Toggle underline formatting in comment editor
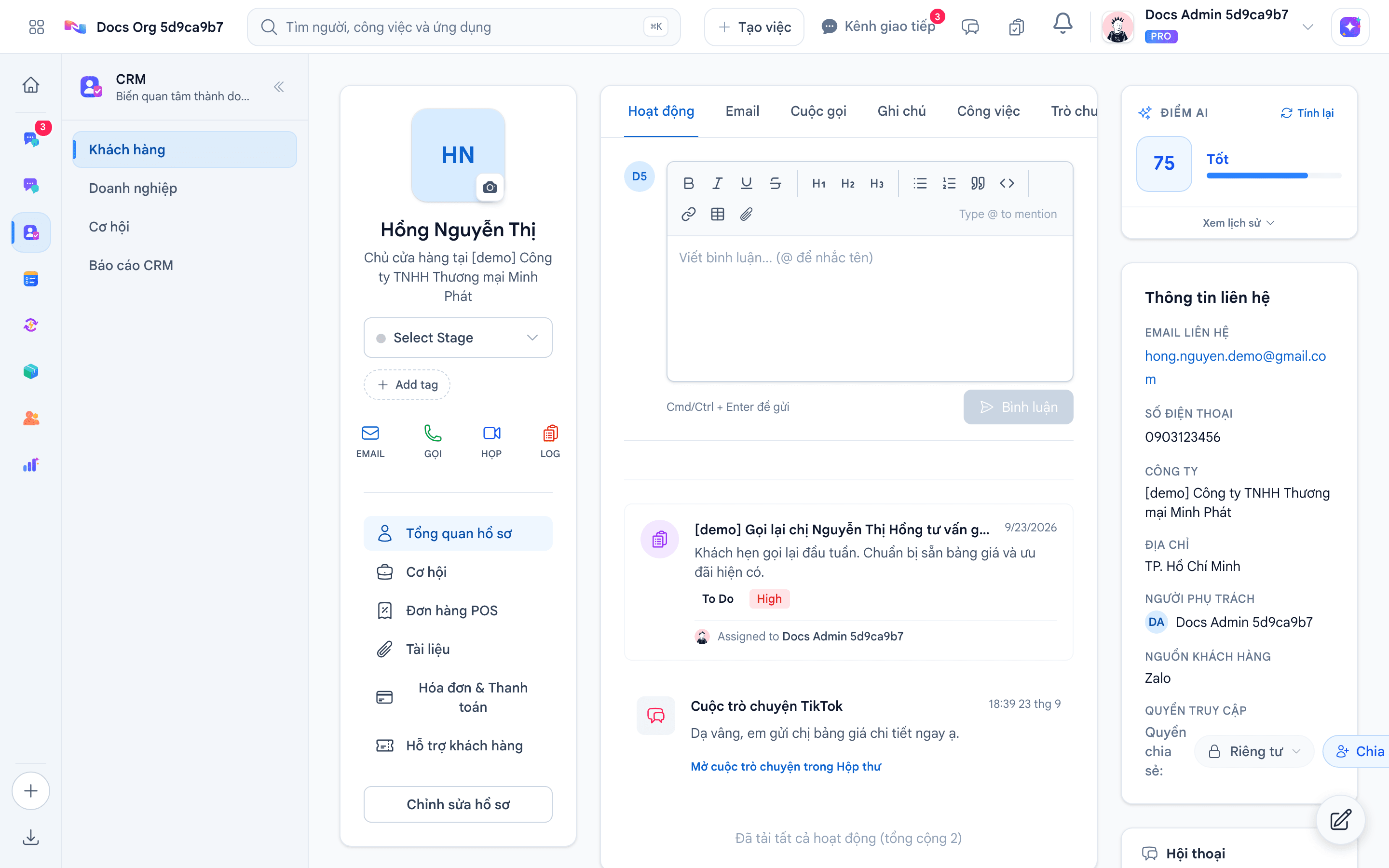Screen dimensions: 1389x868 (x=746, y=183)
